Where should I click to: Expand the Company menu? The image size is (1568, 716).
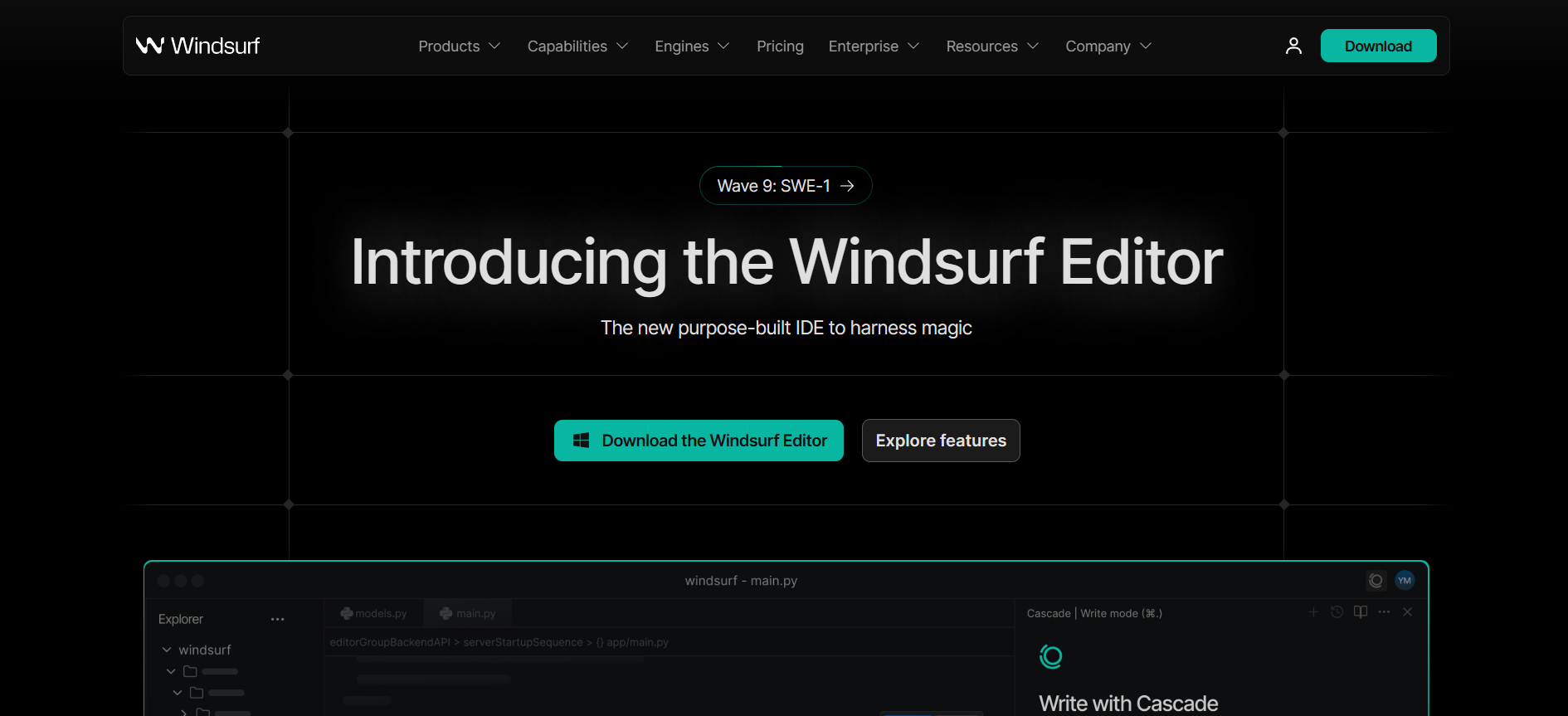[1108, 46]
